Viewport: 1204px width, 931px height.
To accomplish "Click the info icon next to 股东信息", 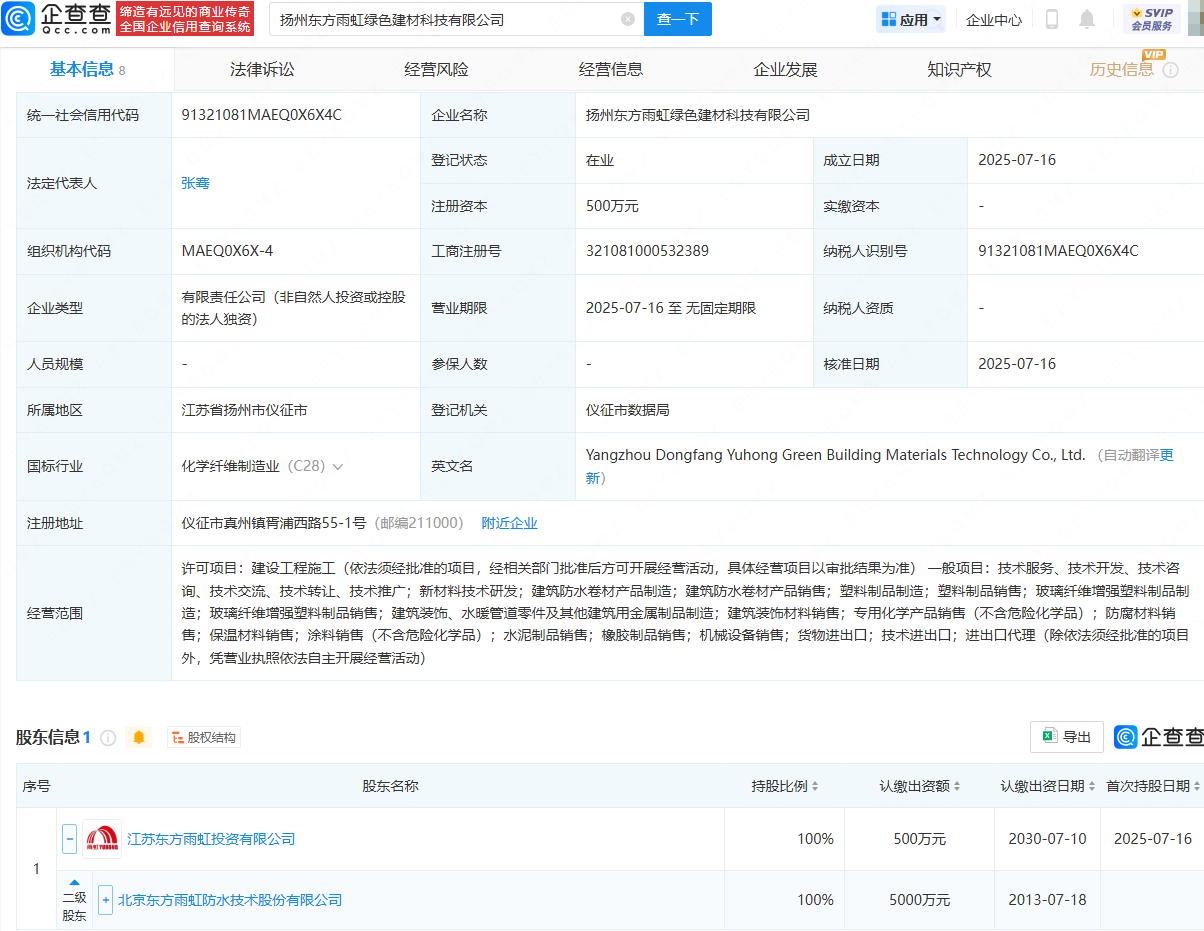I will (108, 738).
